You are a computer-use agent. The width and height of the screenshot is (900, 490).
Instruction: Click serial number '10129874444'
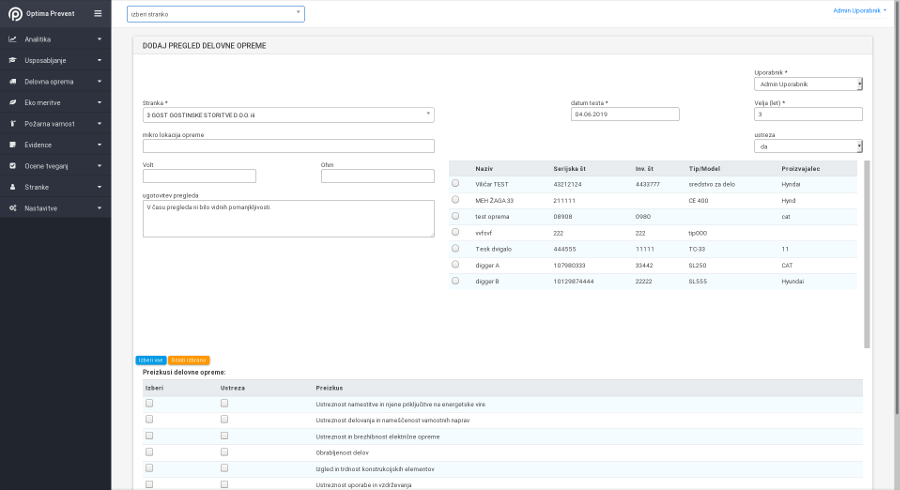573,282
